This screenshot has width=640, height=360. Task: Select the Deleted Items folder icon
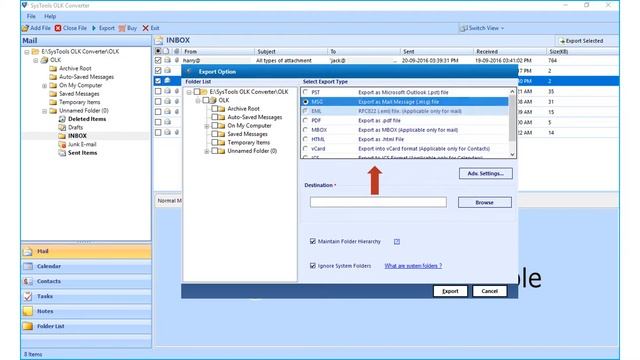click(x=62, y=119)
